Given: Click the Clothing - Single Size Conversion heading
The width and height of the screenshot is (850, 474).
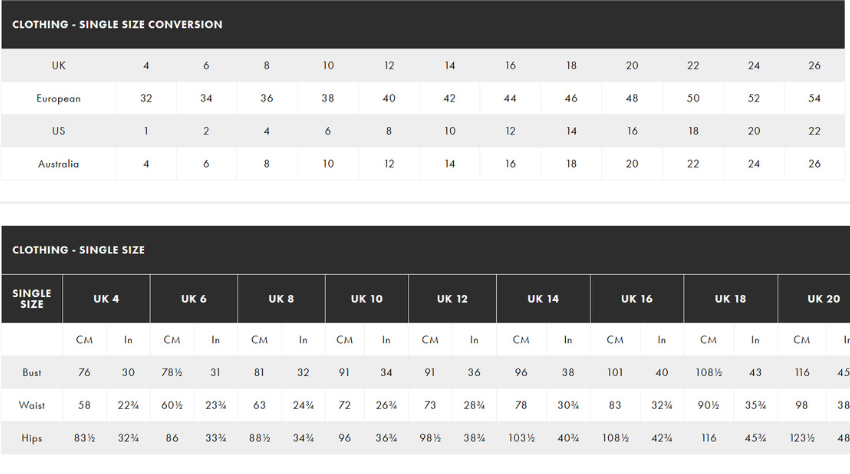Looking at the screenshot, I should click(x=117, y=24).
